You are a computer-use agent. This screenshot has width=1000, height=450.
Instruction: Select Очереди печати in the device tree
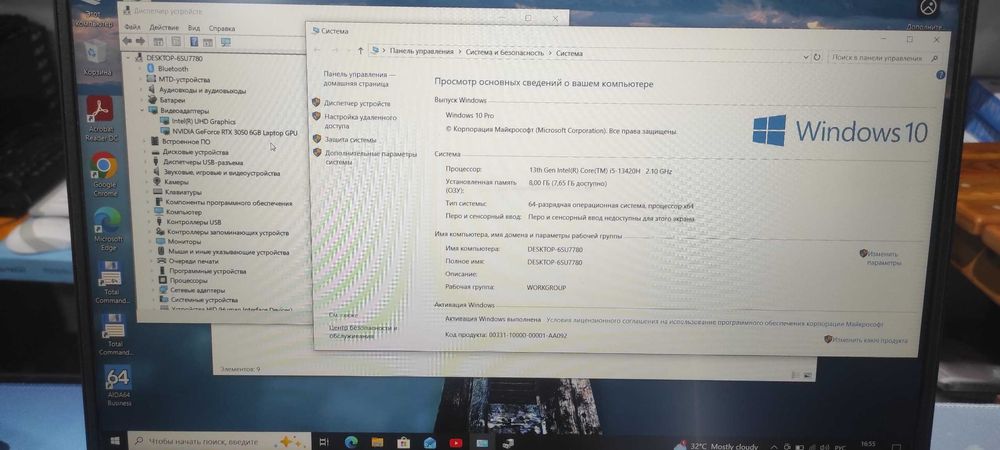tap(194, 261)
